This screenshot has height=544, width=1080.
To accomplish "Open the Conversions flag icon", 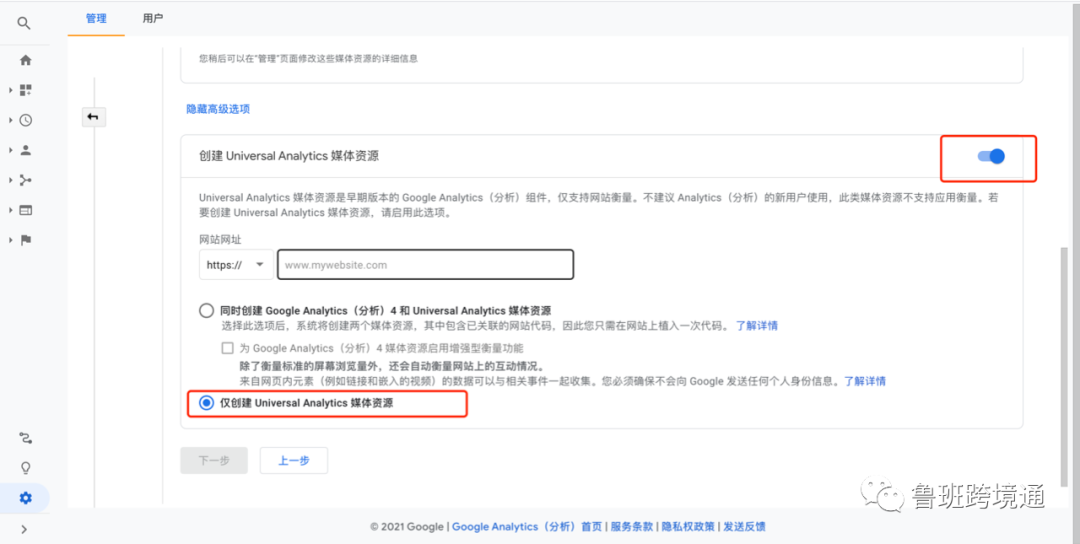I will 25,240.
